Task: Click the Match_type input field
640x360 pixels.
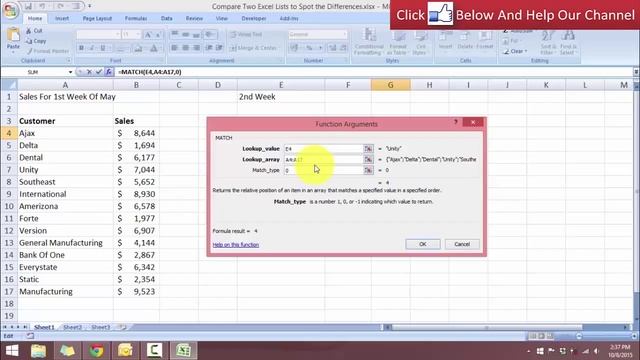Action: point(323,170)
